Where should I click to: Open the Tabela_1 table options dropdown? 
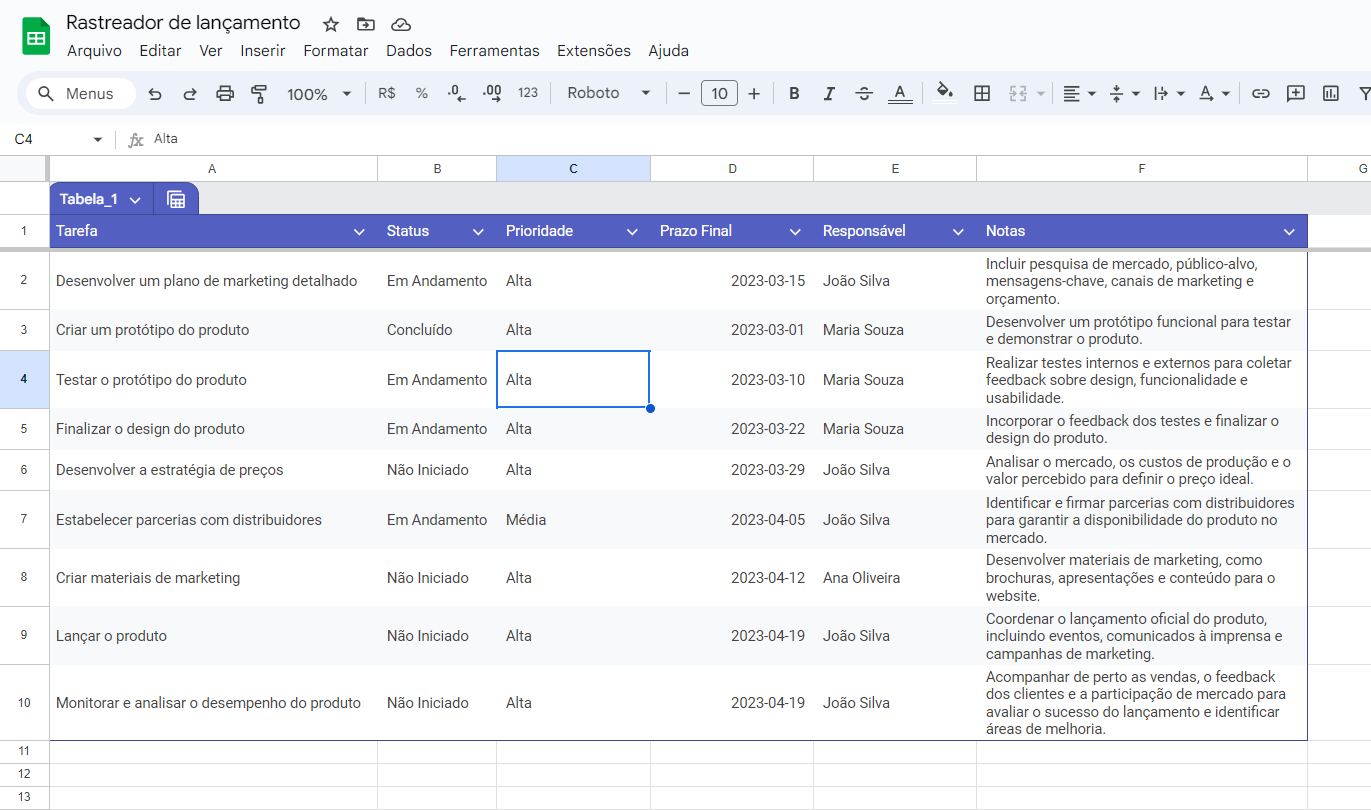click(x=134, y=200)
